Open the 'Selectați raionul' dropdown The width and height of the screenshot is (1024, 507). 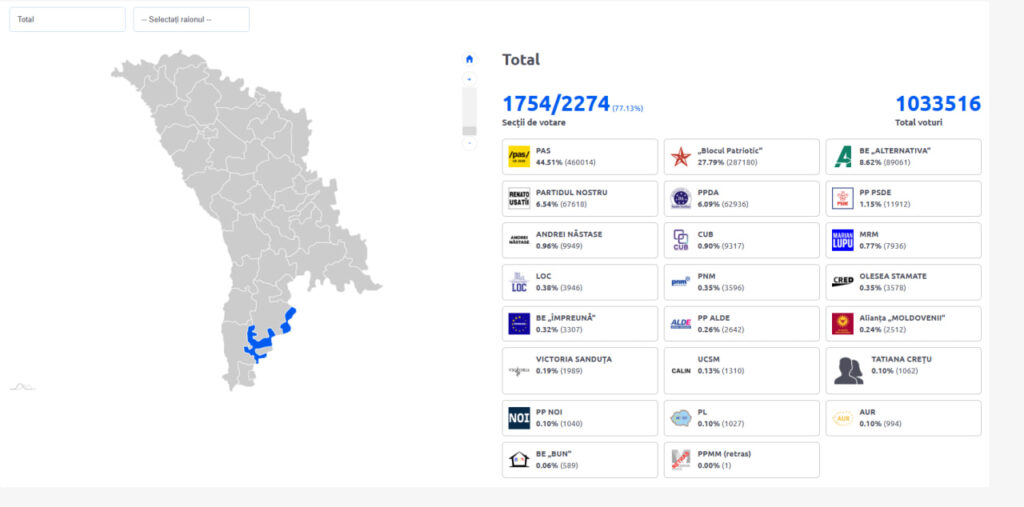click(x=191, y=20)
